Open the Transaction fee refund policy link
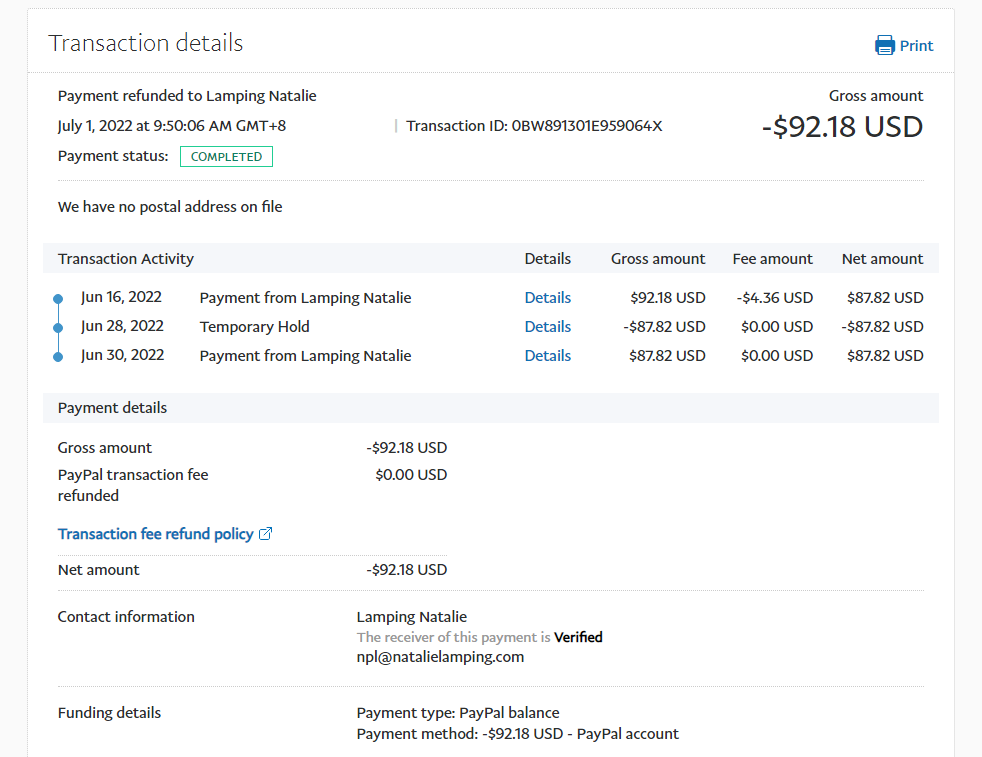Image resolution: width=982 pixels, height=757 pixels. click(155, 534)
